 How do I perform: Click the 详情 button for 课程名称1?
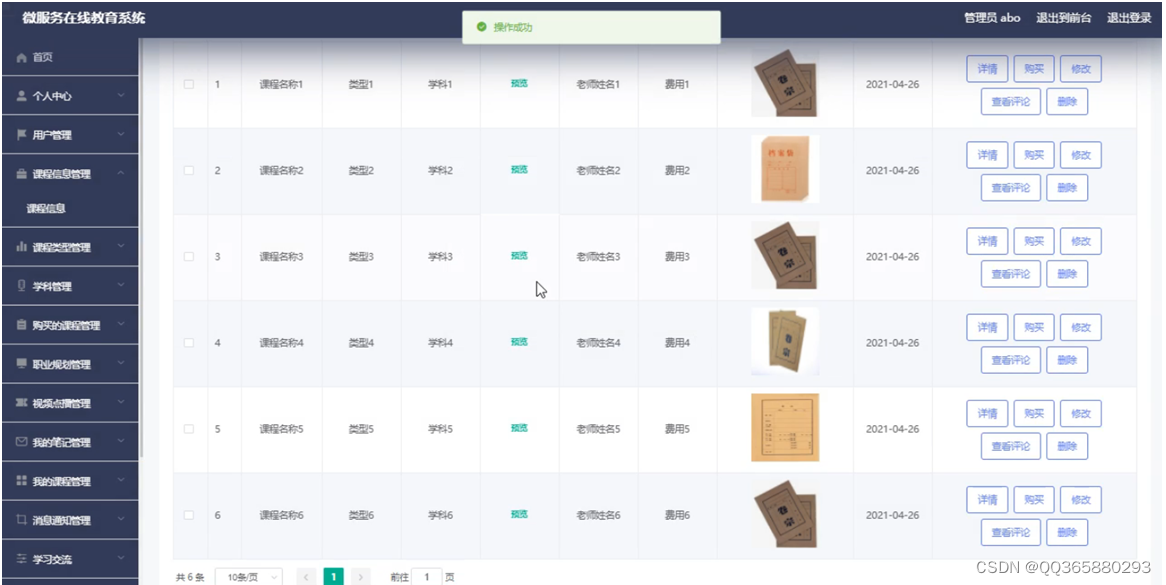987,68
